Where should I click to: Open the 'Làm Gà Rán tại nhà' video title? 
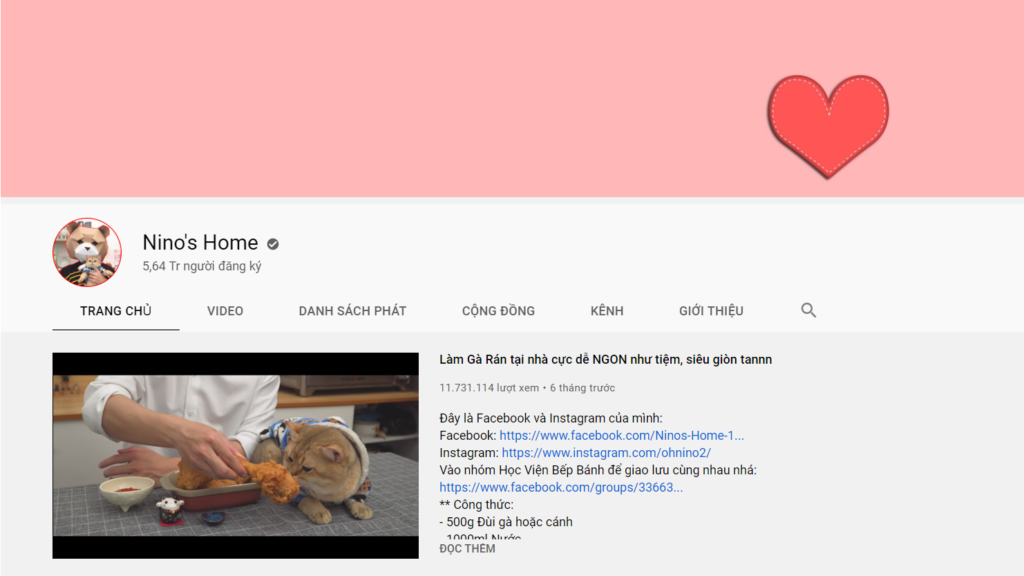tap(605, 359)
